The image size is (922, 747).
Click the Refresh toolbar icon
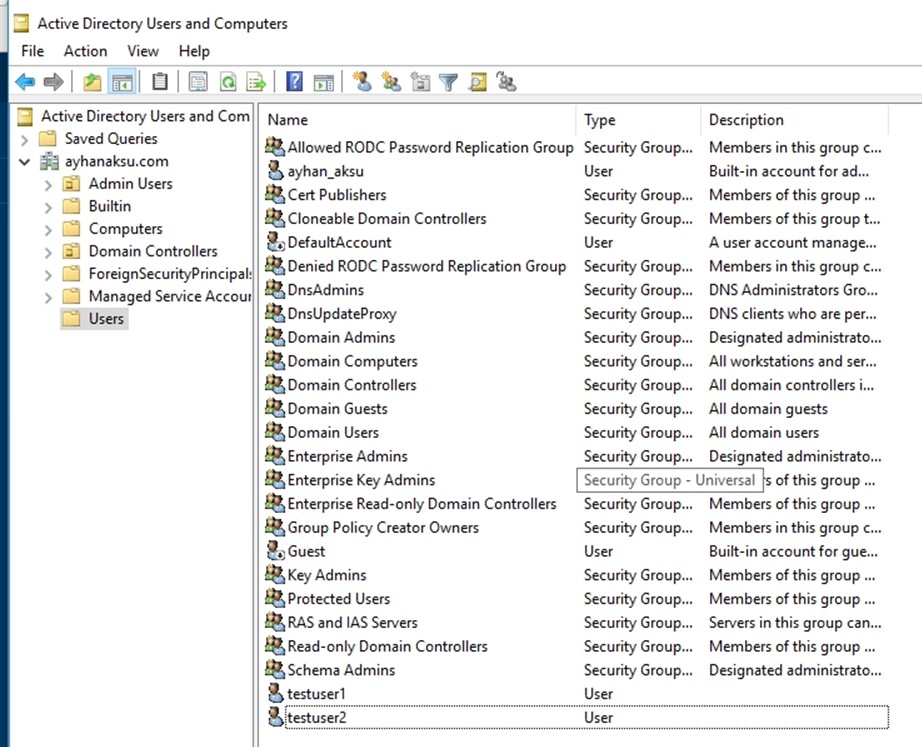[228, 82]
